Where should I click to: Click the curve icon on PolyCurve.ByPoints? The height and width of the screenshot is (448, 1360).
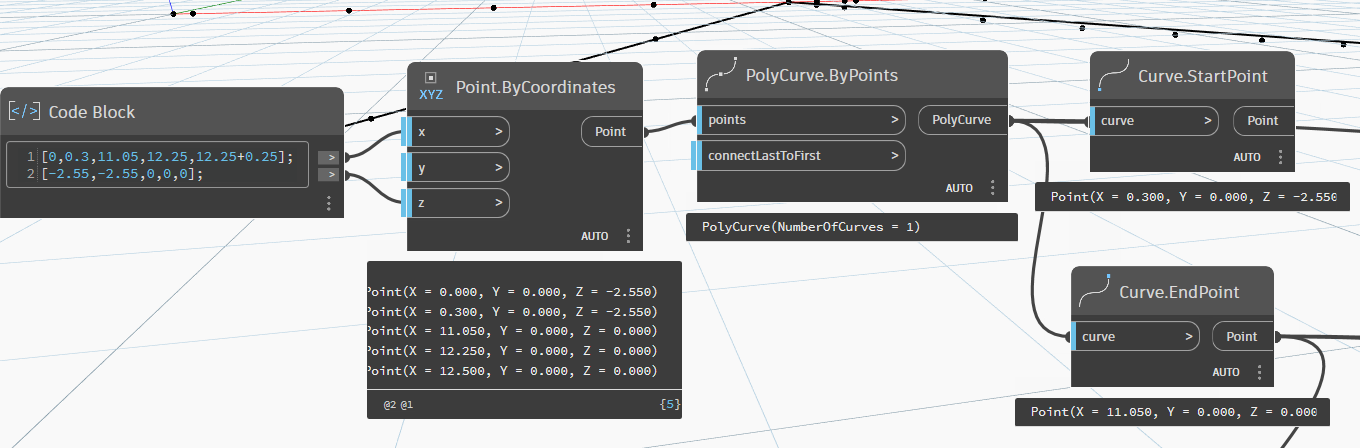click(x=720, y=75)
